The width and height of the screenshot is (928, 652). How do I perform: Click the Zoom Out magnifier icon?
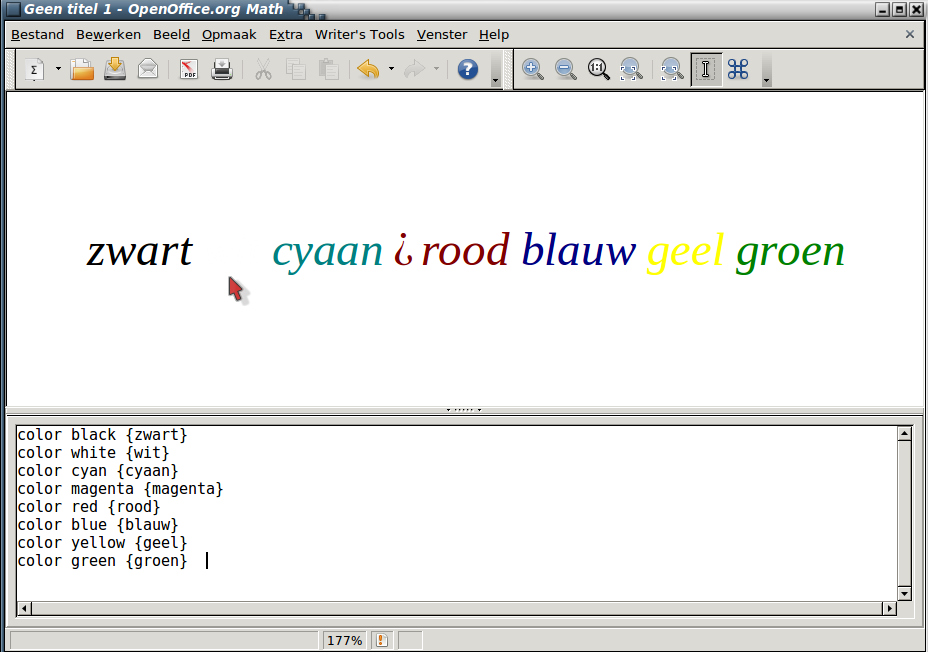(566, 69)
